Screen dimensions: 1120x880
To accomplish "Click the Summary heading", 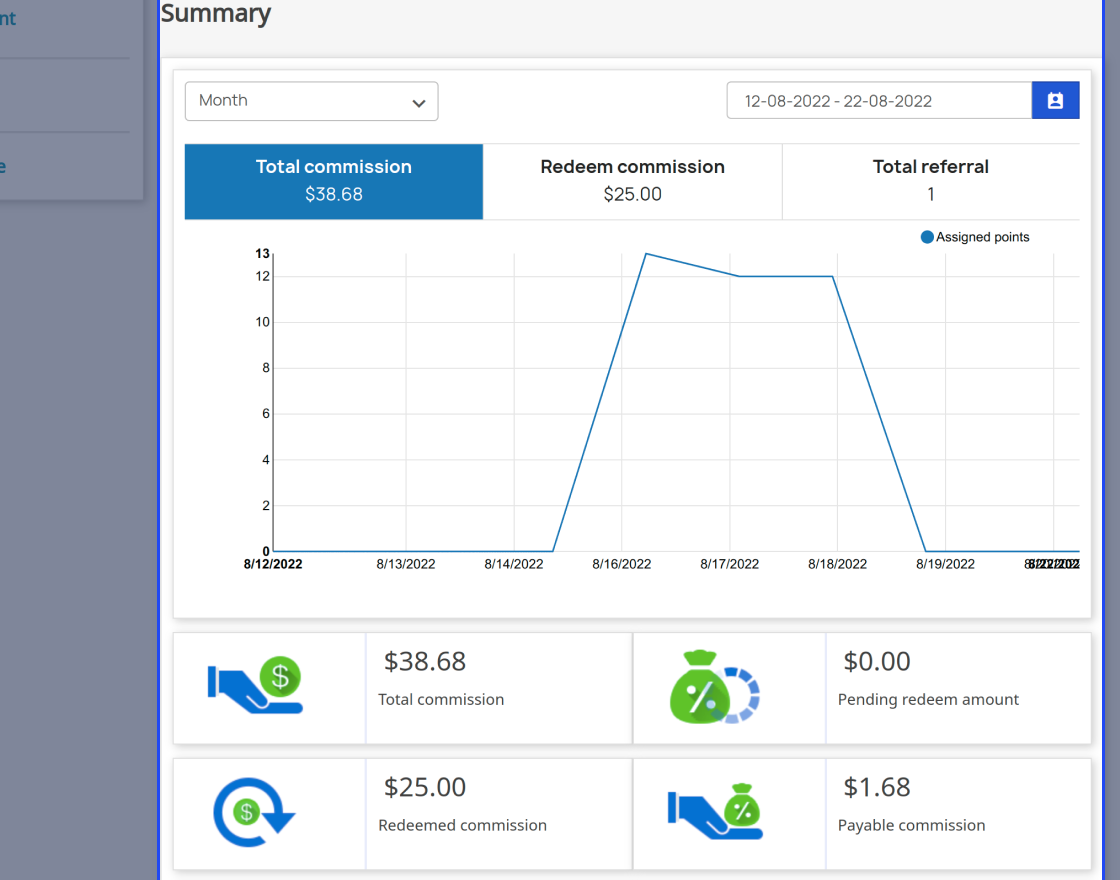I will coord(216,13).
